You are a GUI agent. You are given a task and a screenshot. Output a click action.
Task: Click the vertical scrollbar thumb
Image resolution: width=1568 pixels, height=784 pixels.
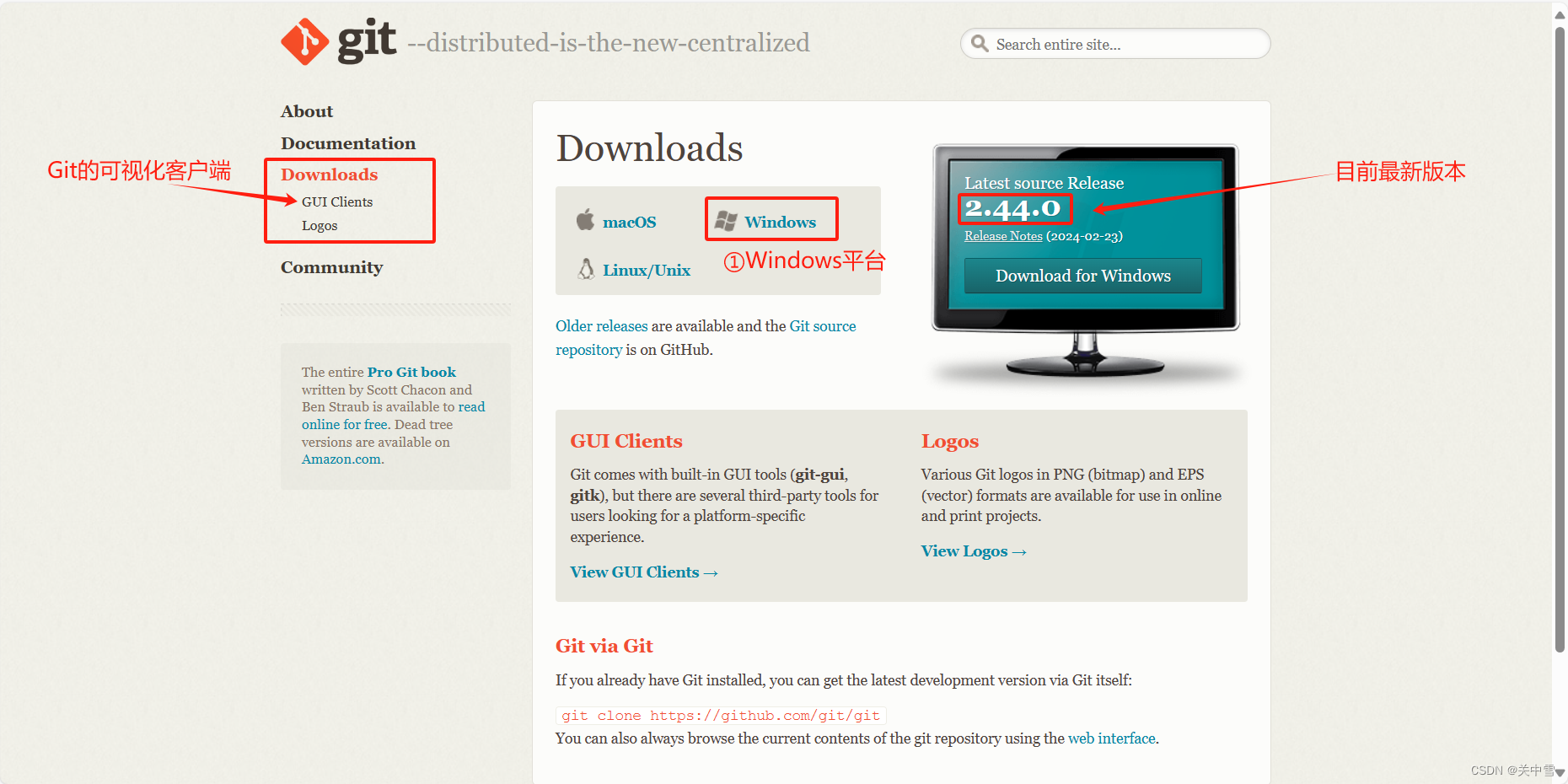[x=1560, y=339]
